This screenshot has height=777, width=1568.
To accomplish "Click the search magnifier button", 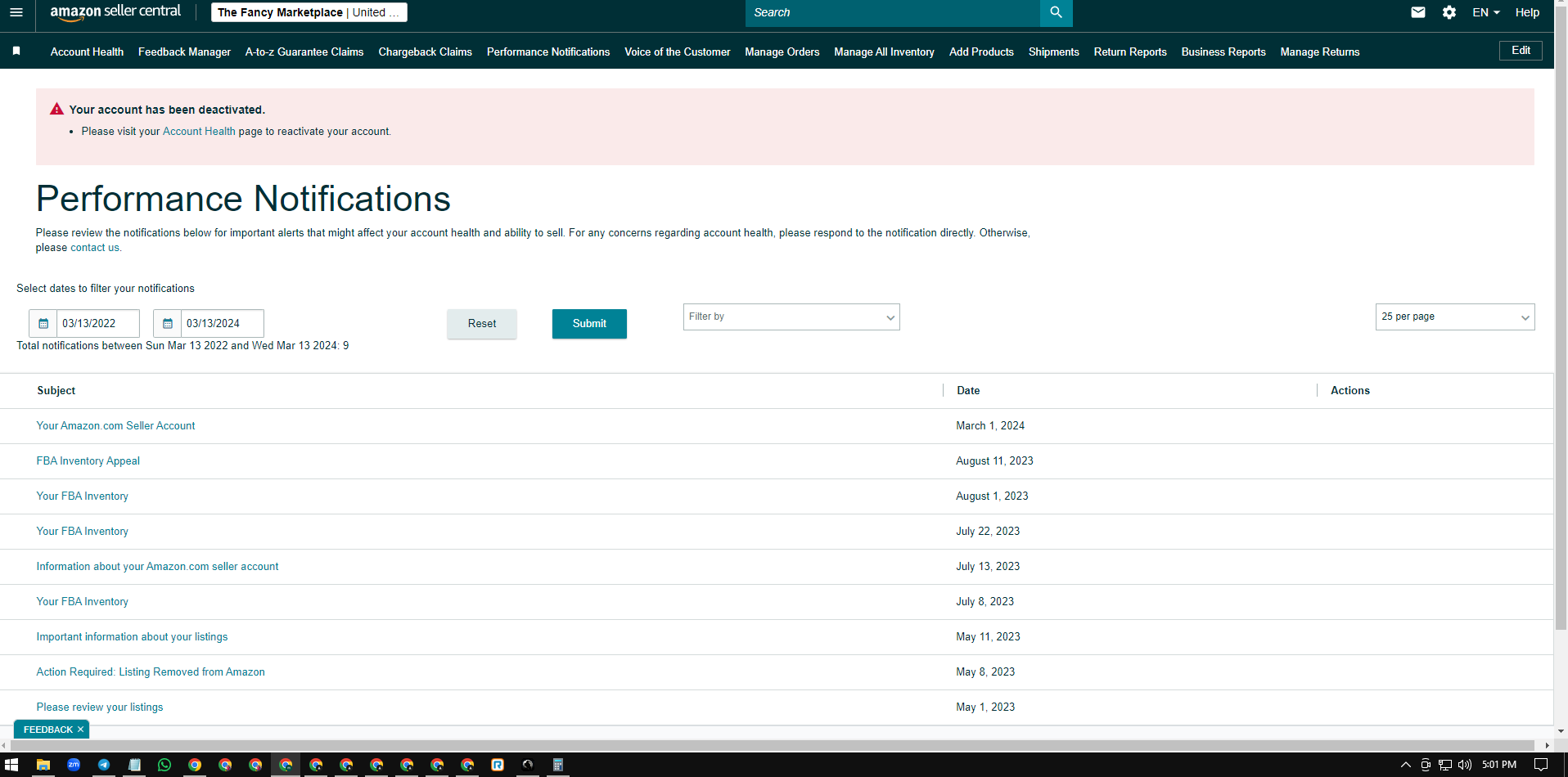I will tap(1056, 12).
